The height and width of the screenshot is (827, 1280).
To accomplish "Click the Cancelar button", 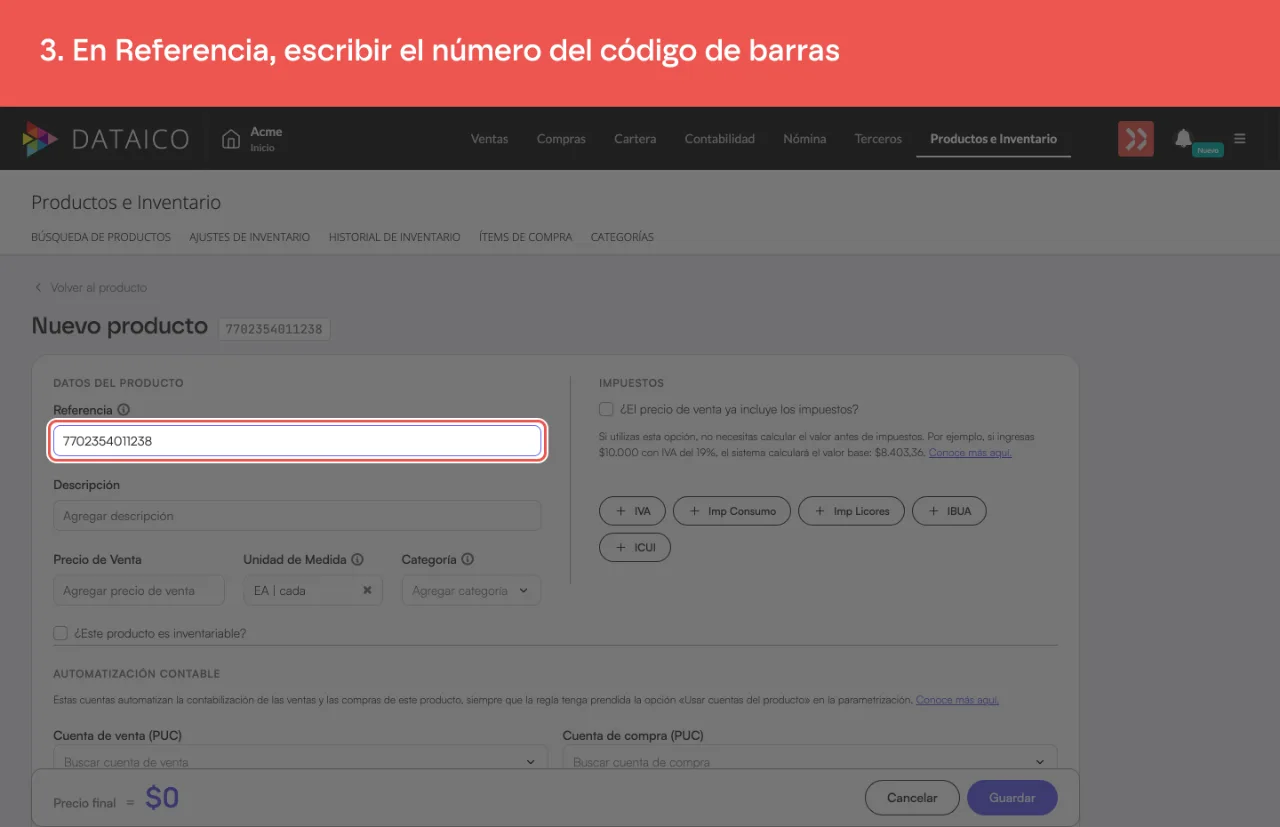I will coord(912,798).
